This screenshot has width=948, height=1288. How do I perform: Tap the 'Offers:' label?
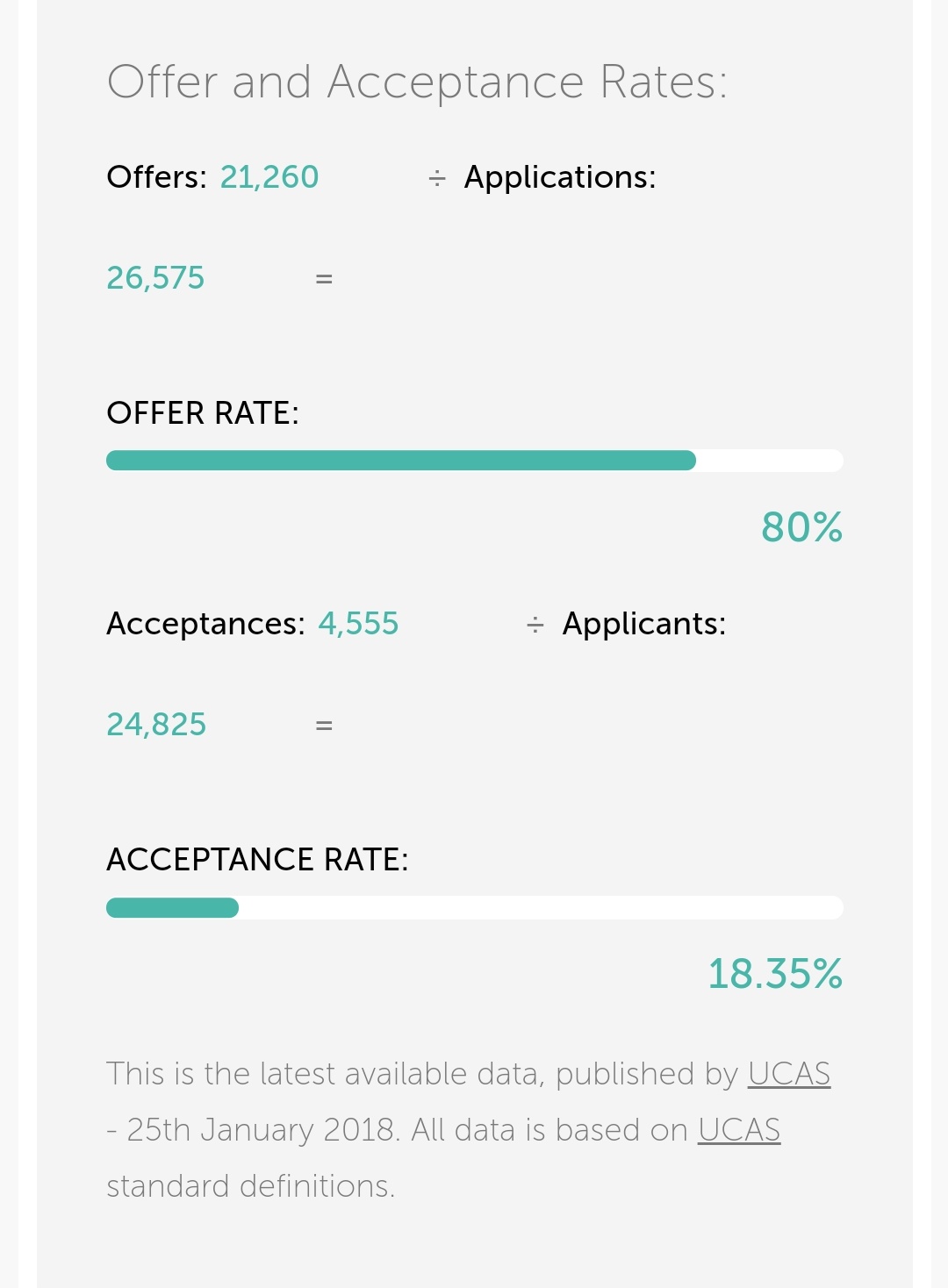156,177
